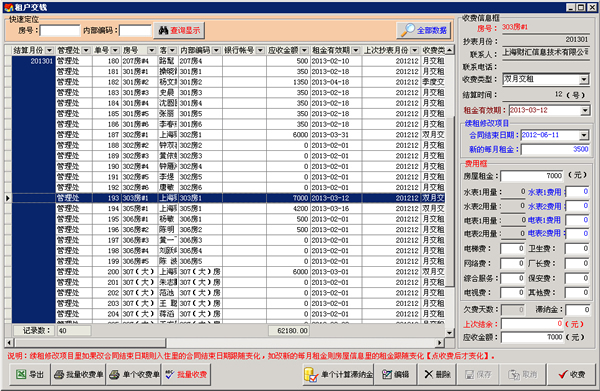The height and width of the screenshot is (391, 600).
Task: Click the 收费类 column header
Action: 433,51
